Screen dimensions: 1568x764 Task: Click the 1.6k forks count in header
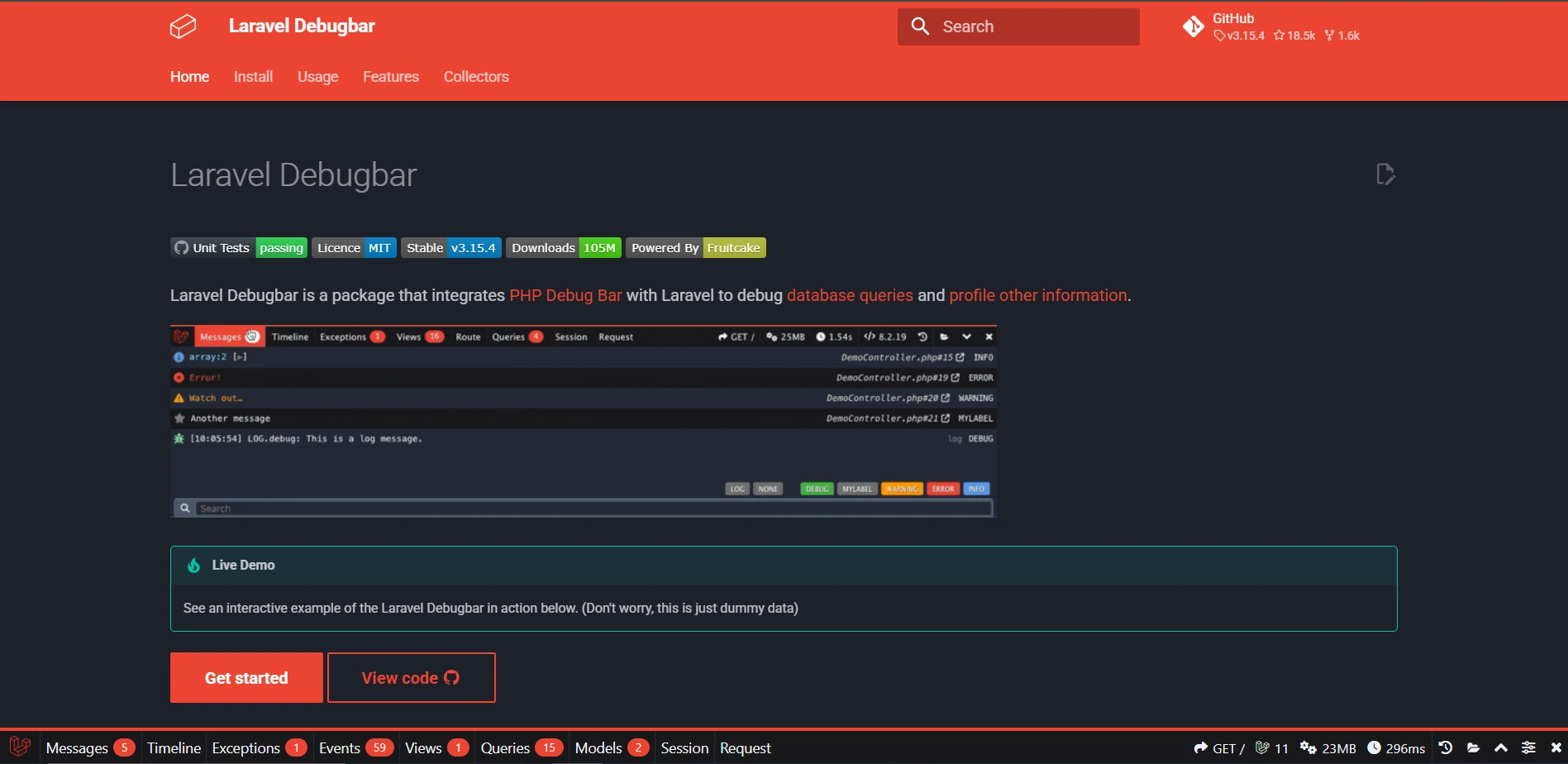tap(1342, 36)
